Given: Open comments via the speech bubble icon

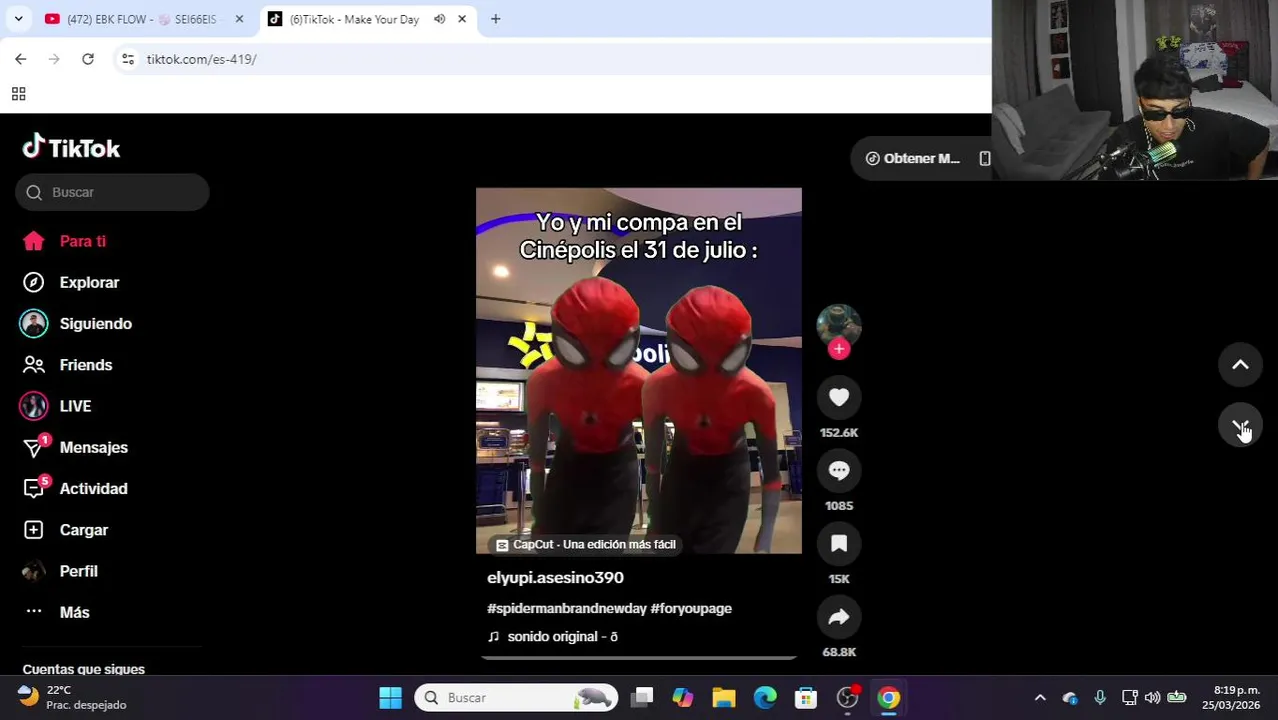Looking at the screenshot, I should click(x=839, y=471).
